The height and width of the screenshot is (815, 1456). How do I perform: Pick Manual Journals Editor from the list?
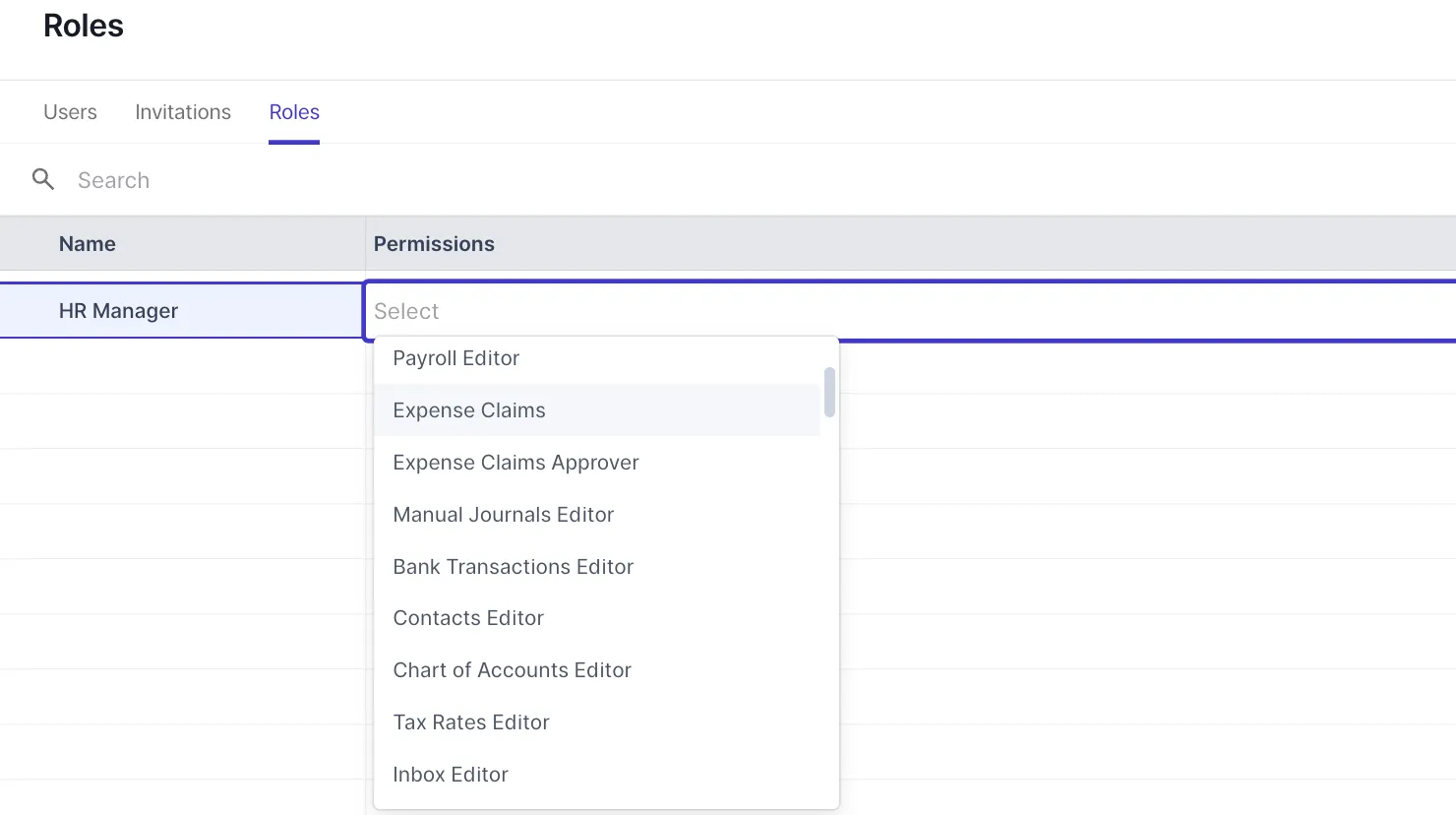coord(503,514)
